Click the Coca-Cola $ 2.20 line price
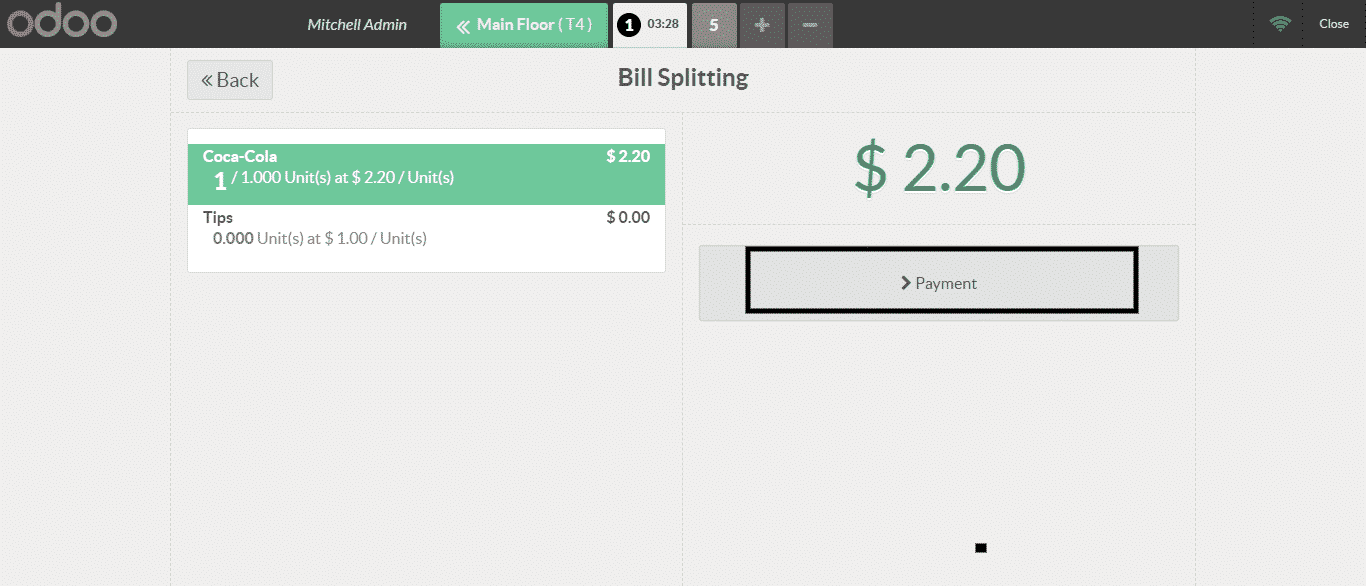The width and height of the screenshot is (1366, 586). [x=628, y=156]
